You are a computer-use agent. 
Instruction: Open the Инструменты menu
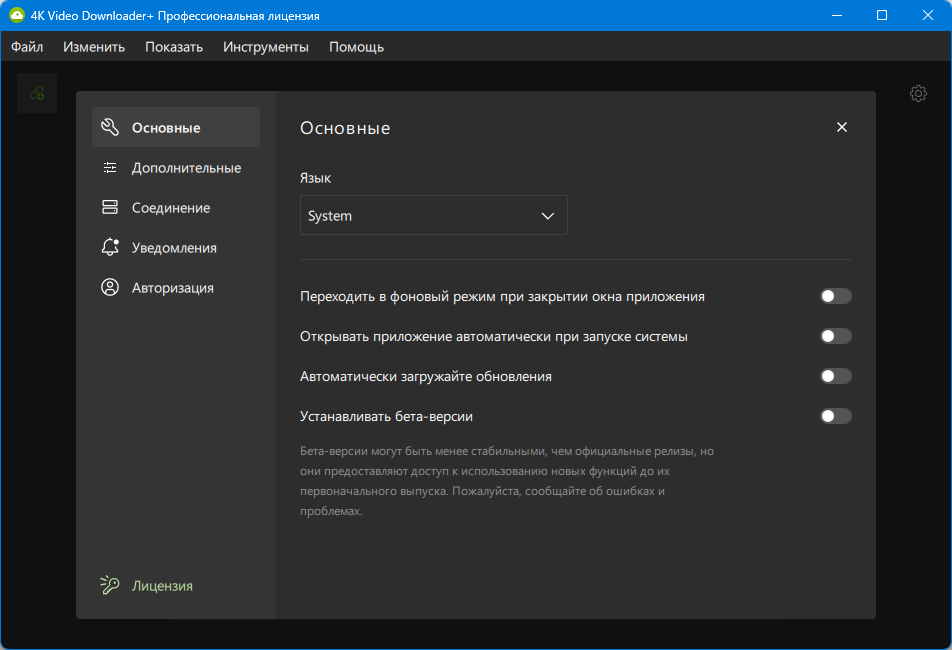coord(266,47)
